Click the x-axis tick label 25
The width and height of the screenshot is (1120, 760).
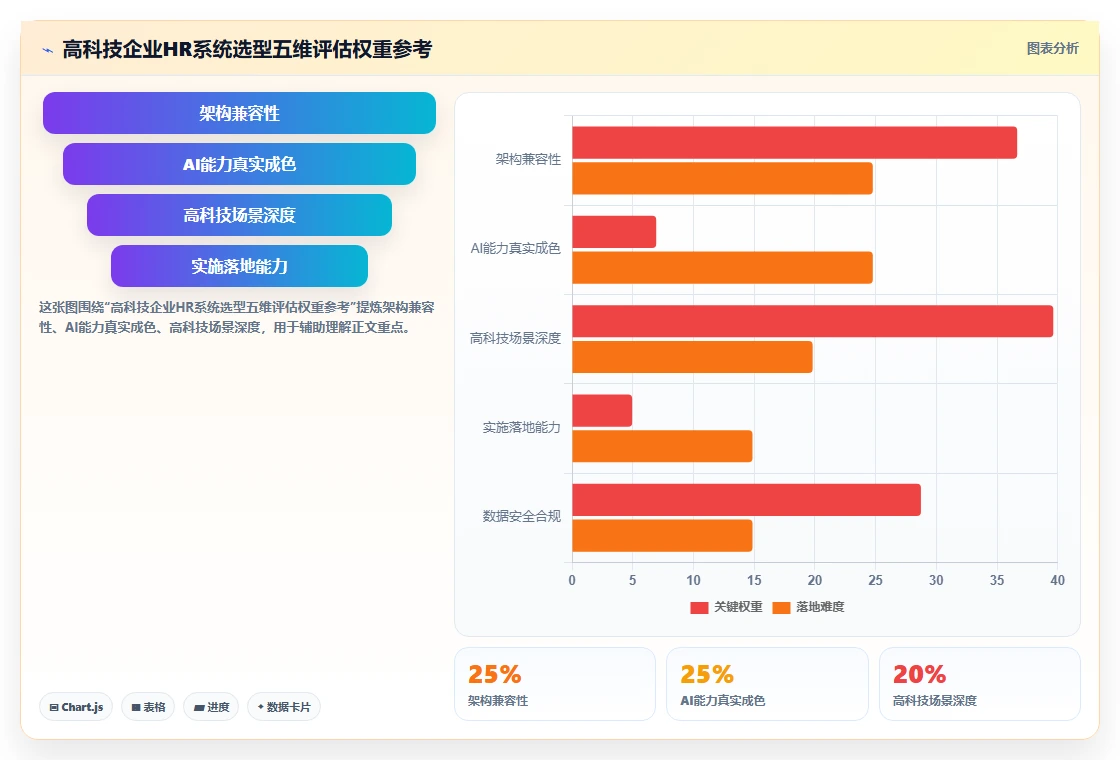coord(875,581)
